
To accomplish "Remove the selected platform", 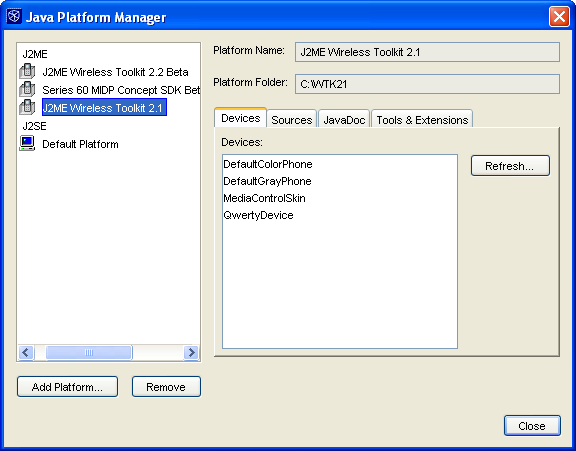I will click(166, 387).
